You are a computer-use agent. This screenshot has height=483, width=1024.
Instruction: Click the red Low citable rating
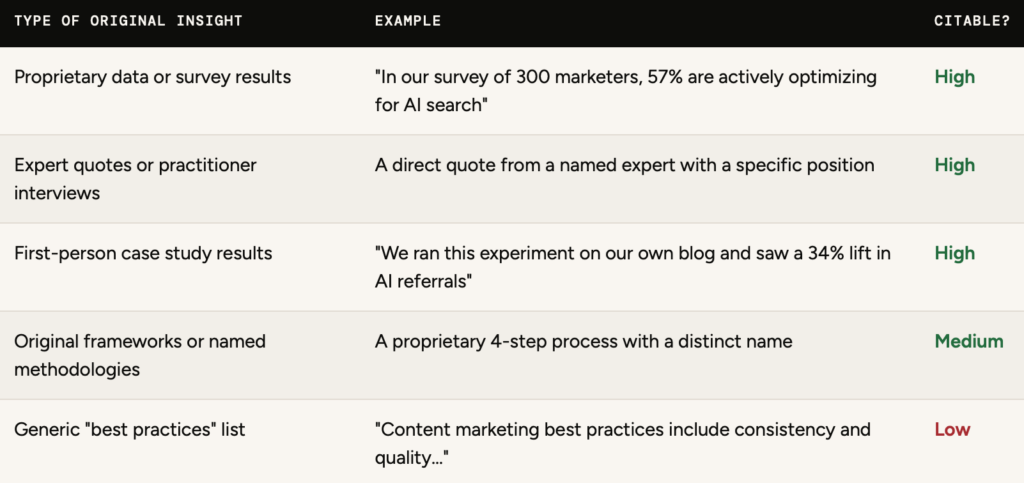click(x=952, y=429)
